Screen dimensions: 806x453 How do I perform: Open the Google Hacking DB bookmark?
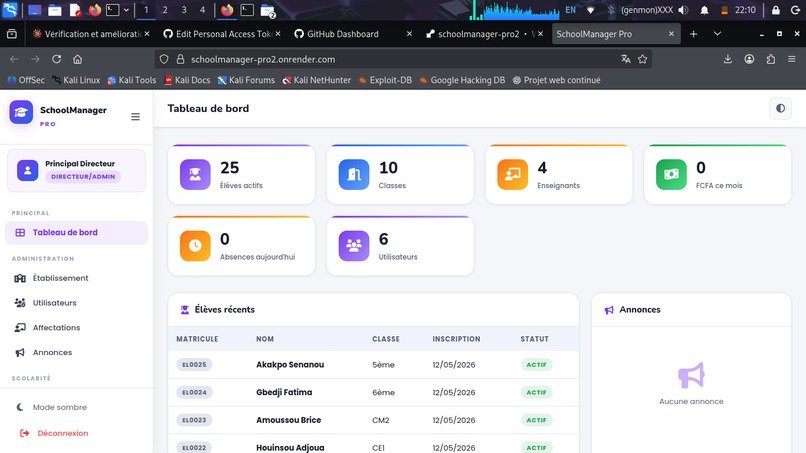(463, 80)
